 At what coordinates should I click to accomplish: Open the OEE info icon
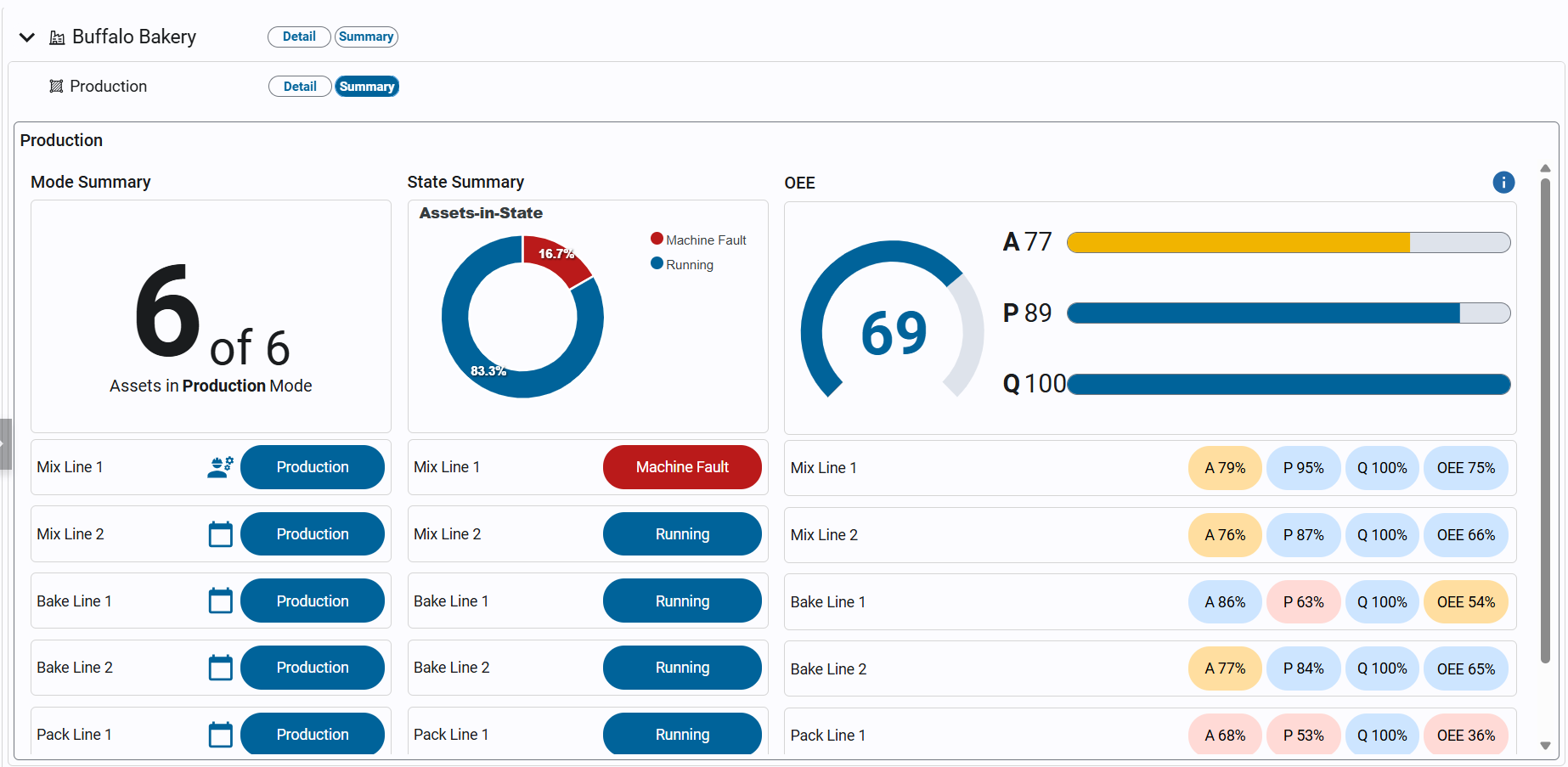point(1503,183)
